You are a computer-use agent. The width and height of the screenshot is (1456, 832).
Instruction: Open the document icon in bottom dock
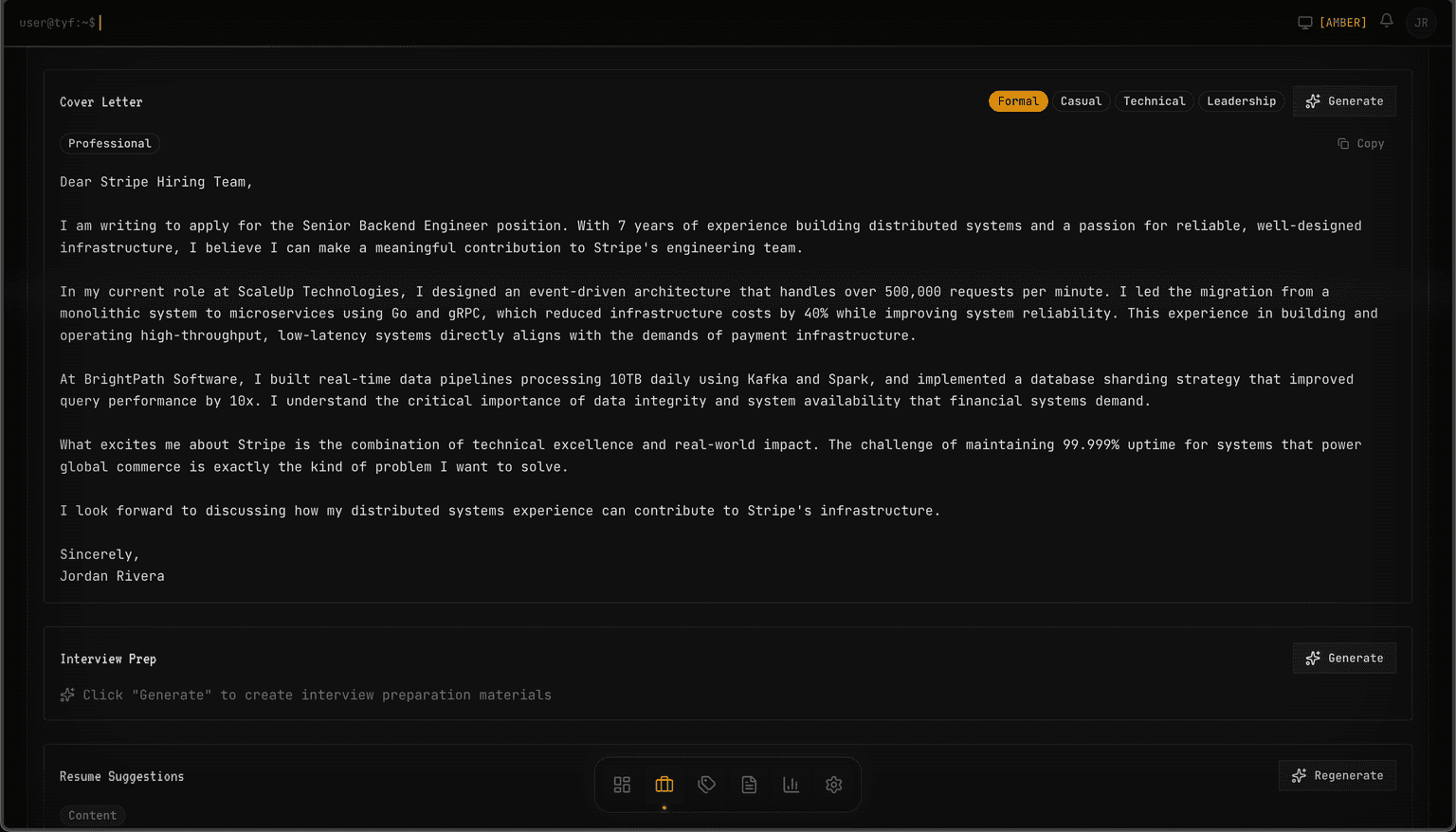pyautogui.click(x=749, y=785)
